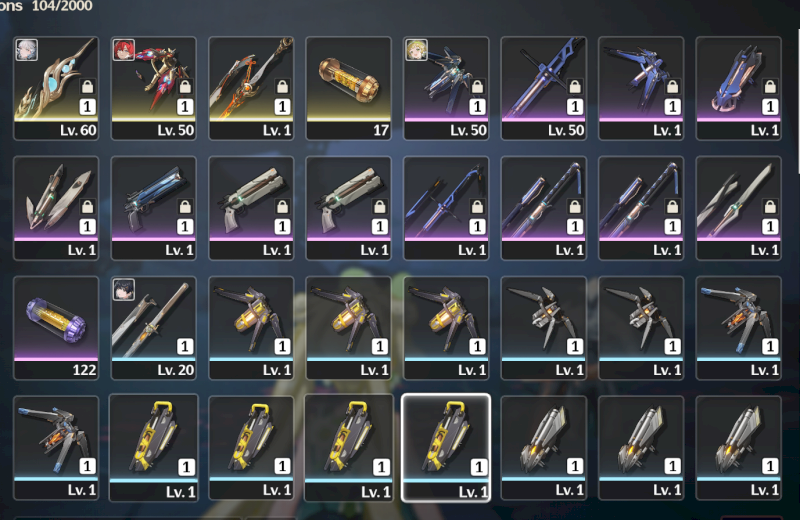
Task: Toggle the lock on the blue pistol
Action: click(x=185, y=206)
